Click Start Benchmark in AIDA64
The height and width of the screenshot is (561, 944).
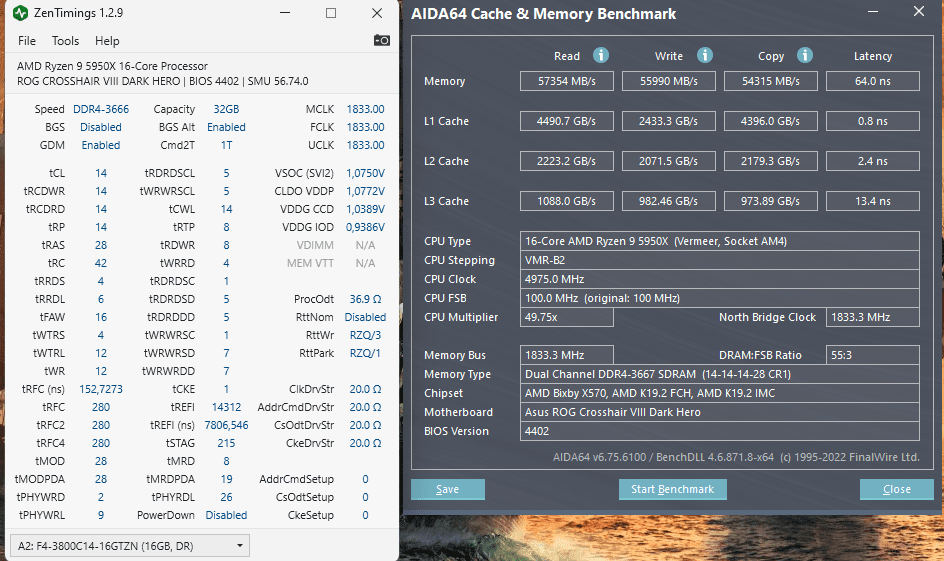click(672, 489)
